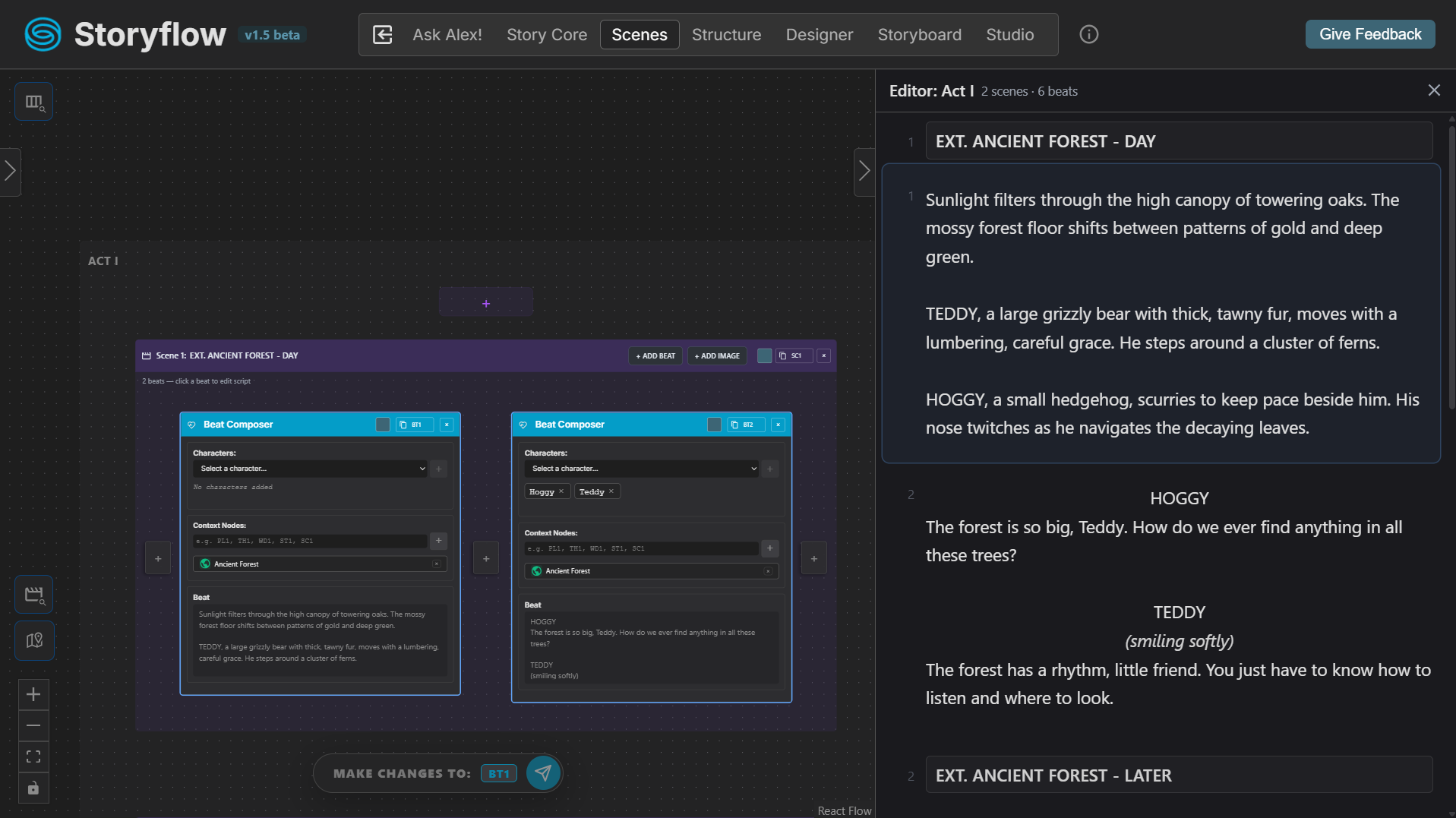Click the heart icon on the BT1 Beat Composer
This screenshot has height=818, width=1456.
[x=191, y=425]
